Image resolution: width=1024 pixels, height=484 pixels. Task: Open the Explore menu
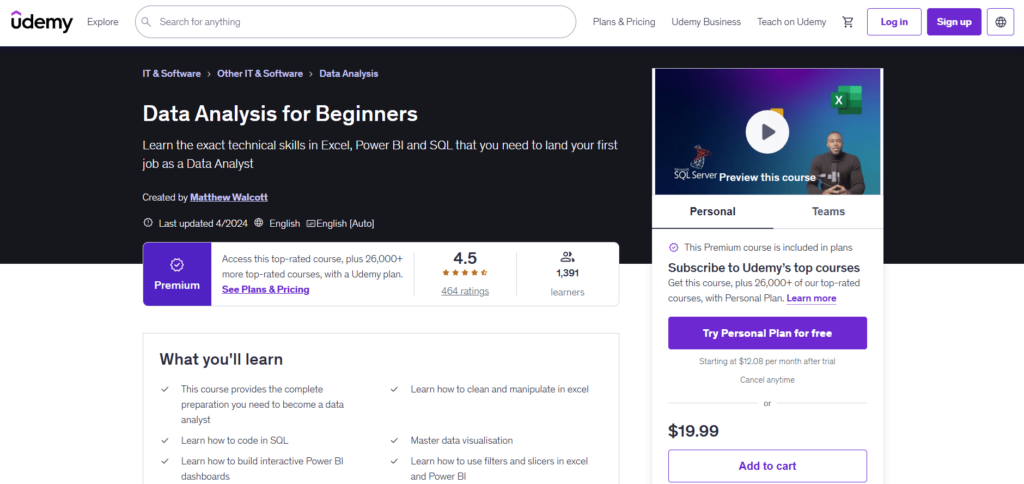(x=102, y=22)
